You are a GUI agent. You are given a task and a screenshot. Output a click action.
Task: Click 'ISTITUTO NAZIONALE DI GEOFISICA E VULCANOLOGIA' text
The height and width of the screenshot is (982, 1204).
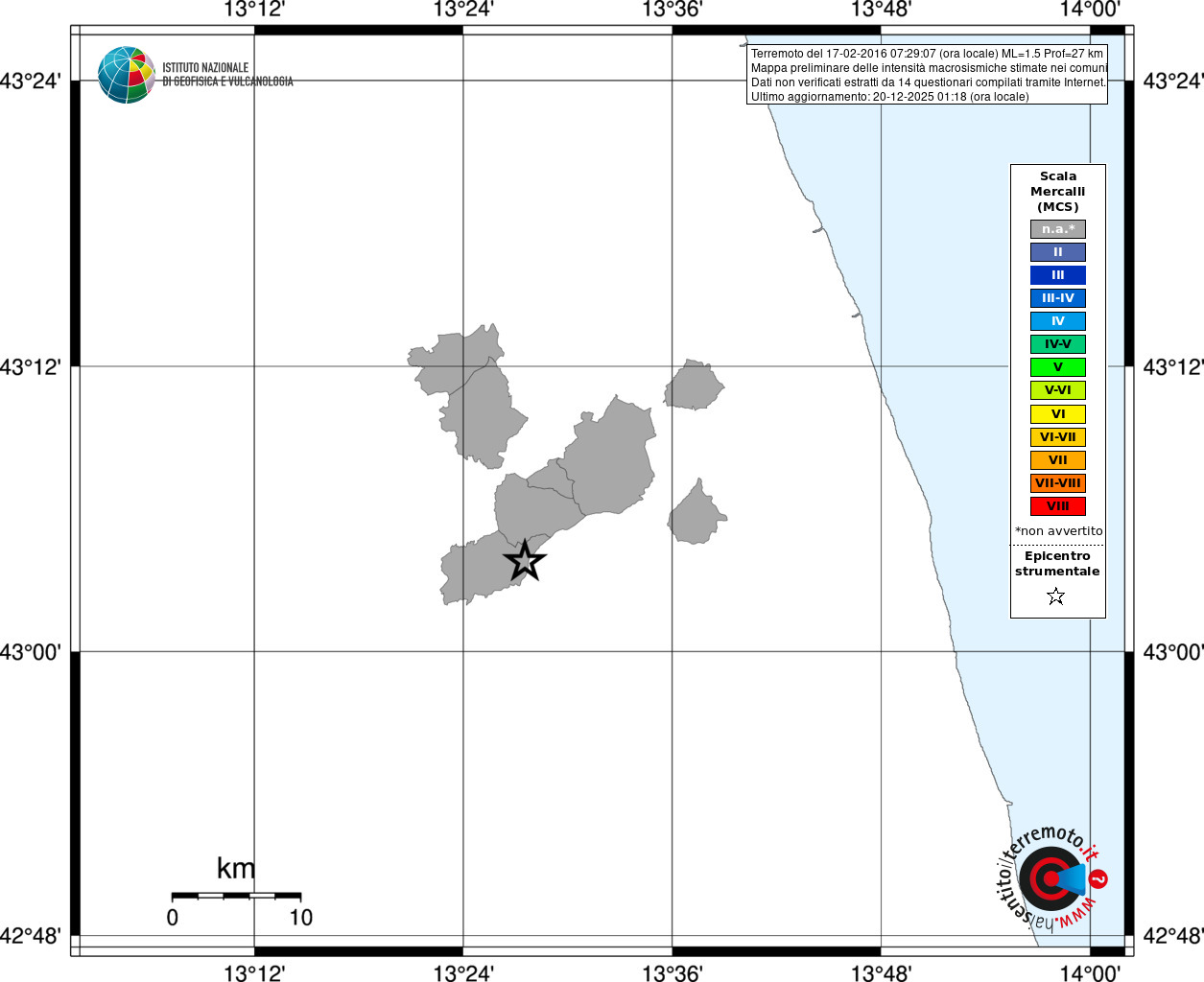tap(227, 75)
